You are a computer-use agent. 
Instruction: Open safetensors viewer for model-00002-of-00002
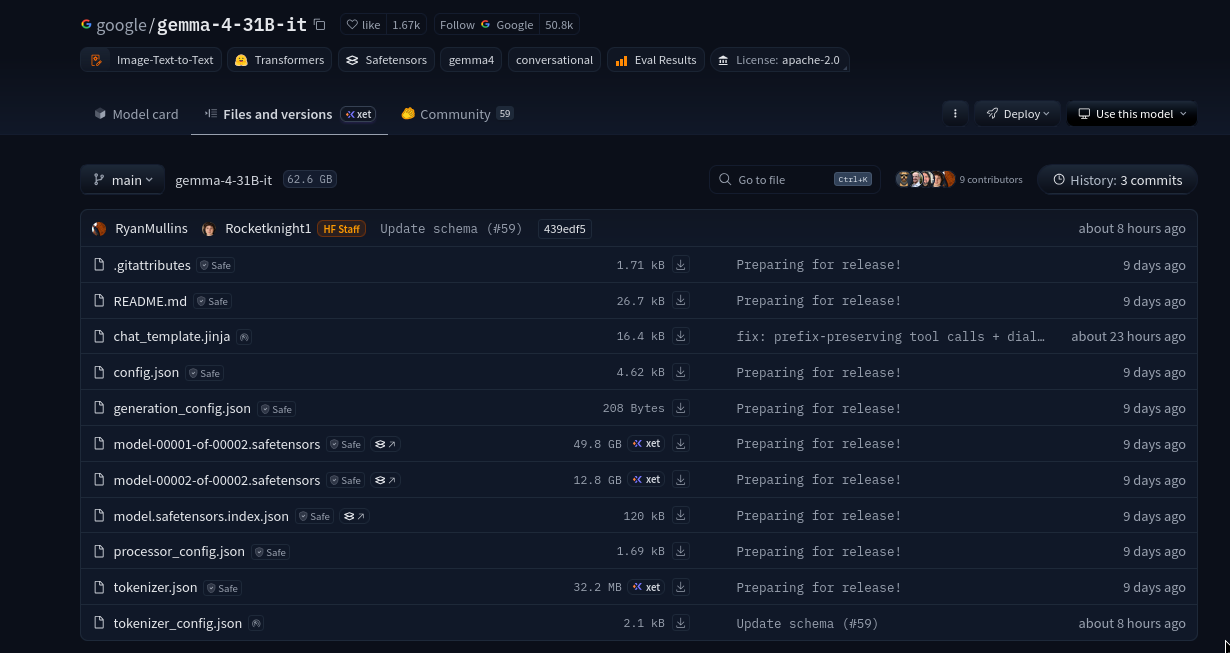tap(385, 480)
